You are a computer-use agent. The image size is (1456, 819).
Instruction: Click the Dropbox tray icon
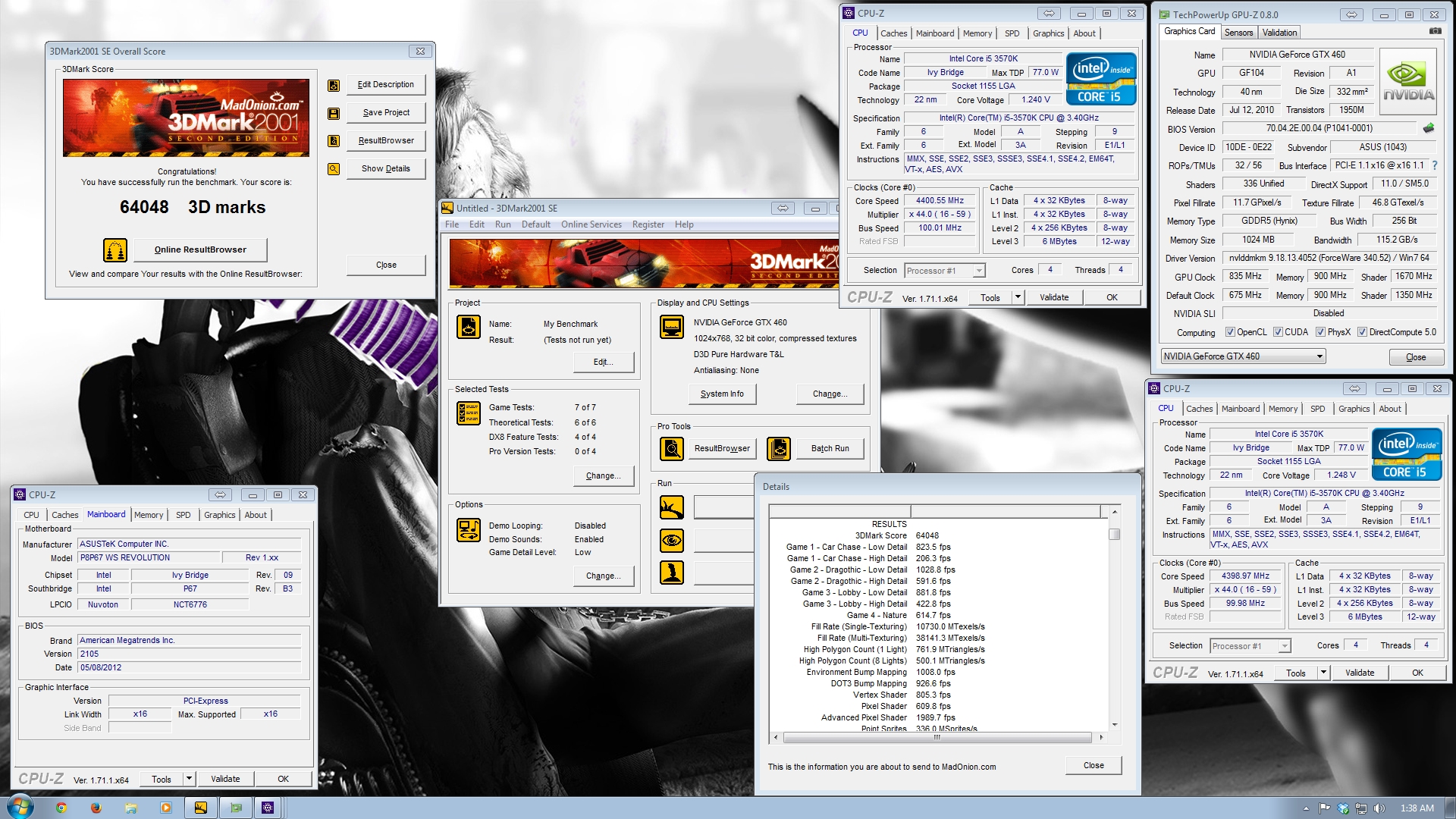[x=1343, y=808]
